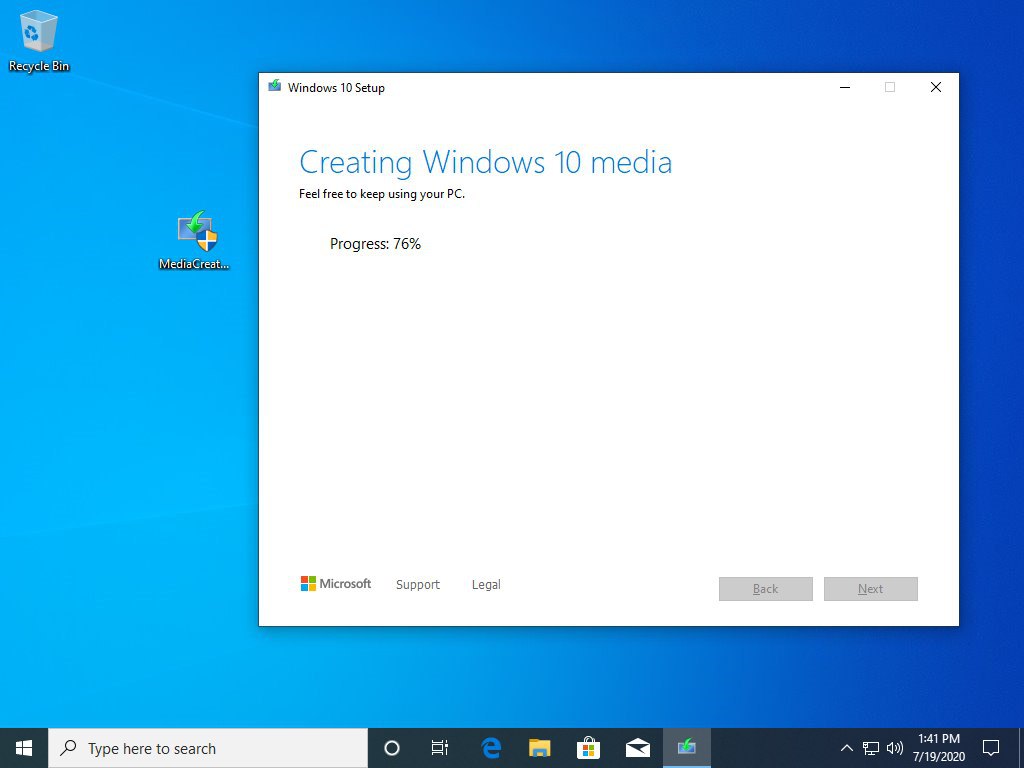Open the Legal link
Viewport: 1024px width, 768px height.
coord(486,584)
